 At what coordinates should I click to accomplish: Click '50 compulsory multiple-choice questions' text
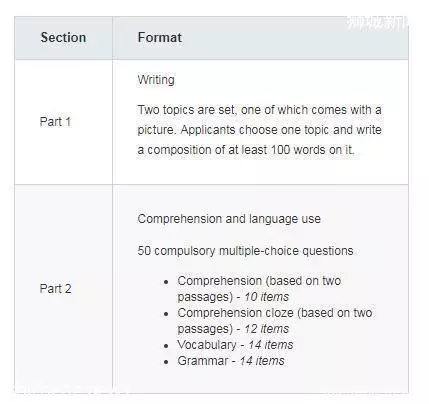pyautogui.click(x=245, y=251)
